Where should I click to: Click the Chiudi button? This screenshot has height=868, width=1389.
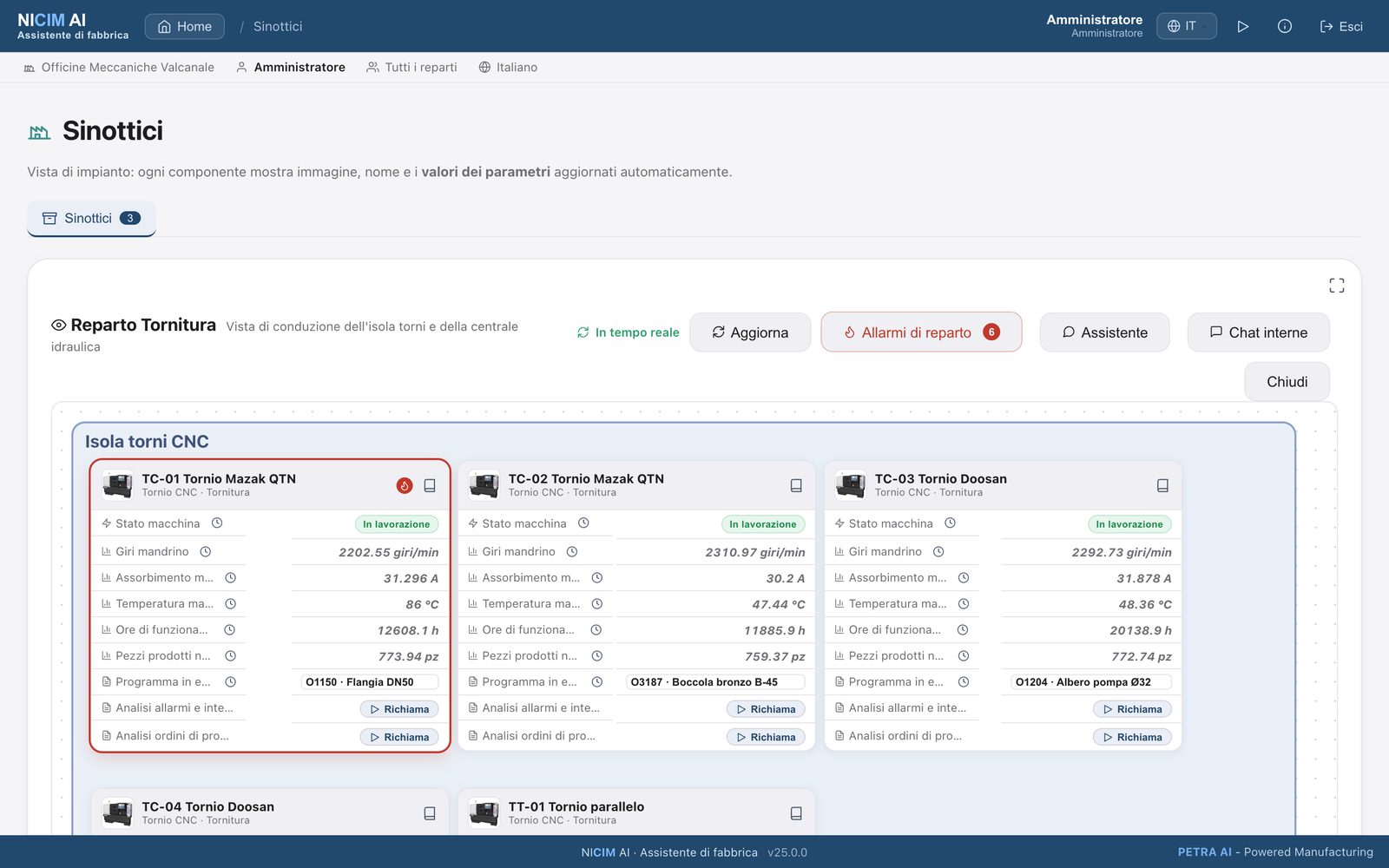[x=1287, y=382]
